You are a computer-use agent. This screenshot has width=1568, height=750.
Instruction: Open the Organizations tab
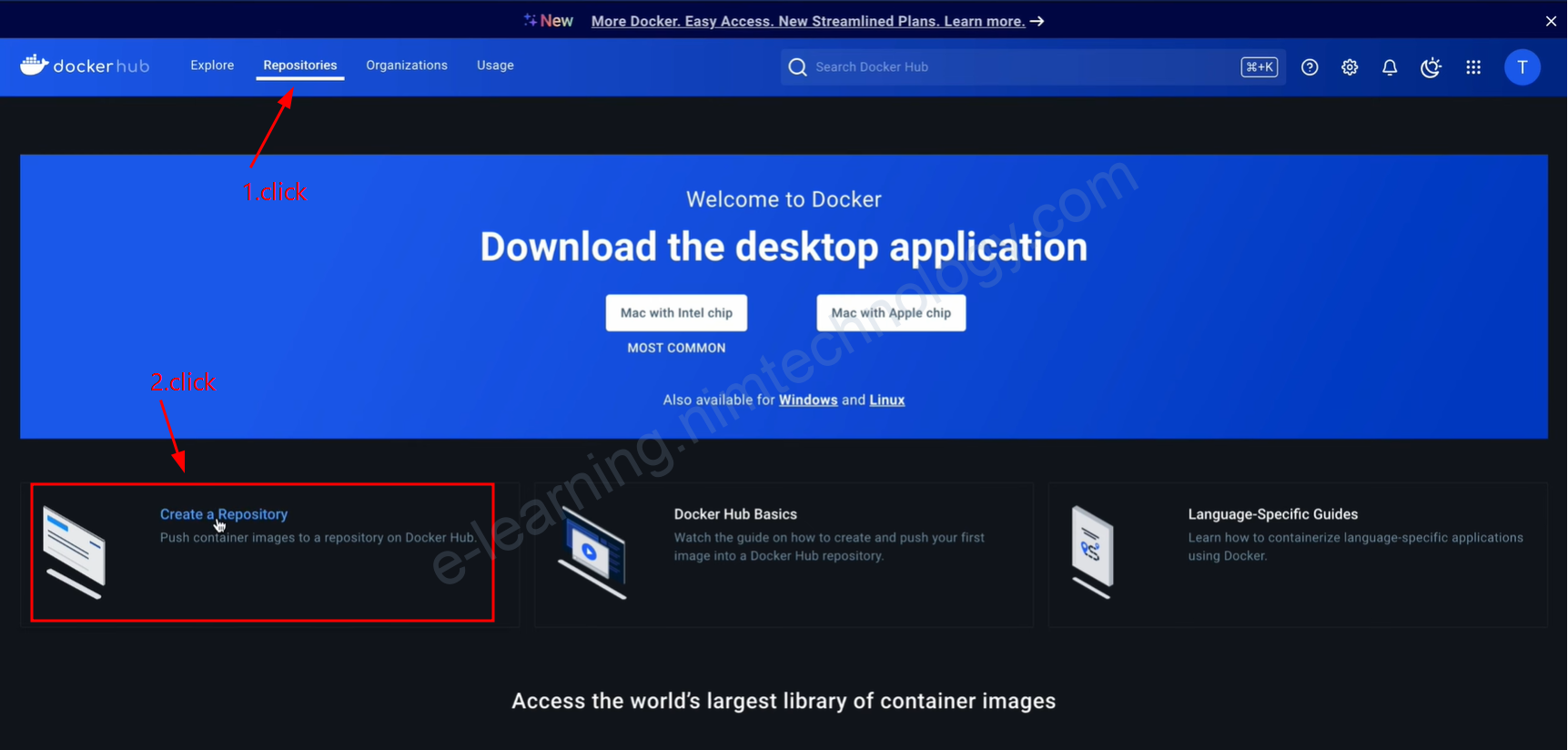click(x=407, y=66)
